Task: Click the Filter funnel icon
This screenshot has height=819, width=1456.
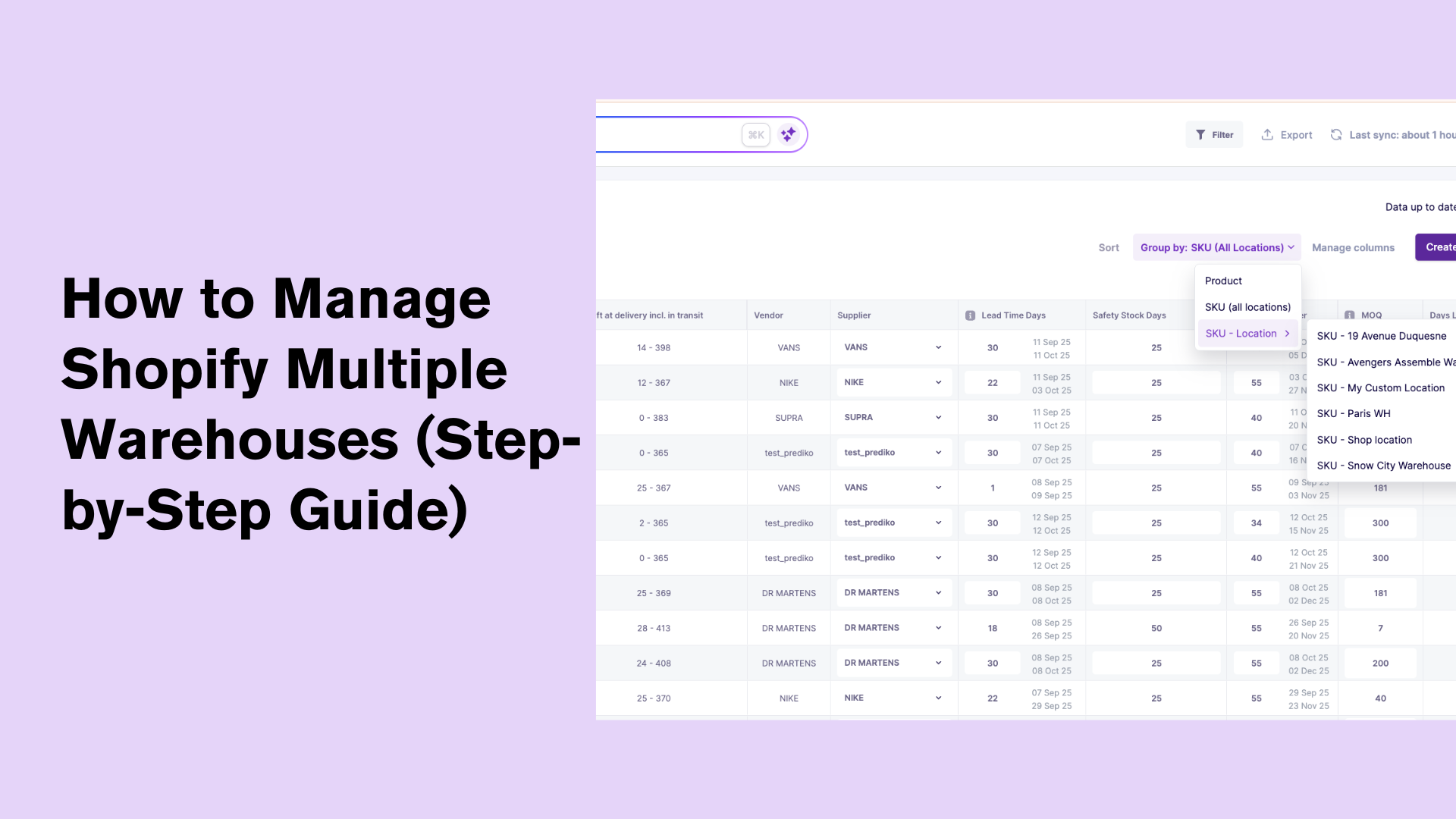Action: 1200,135
